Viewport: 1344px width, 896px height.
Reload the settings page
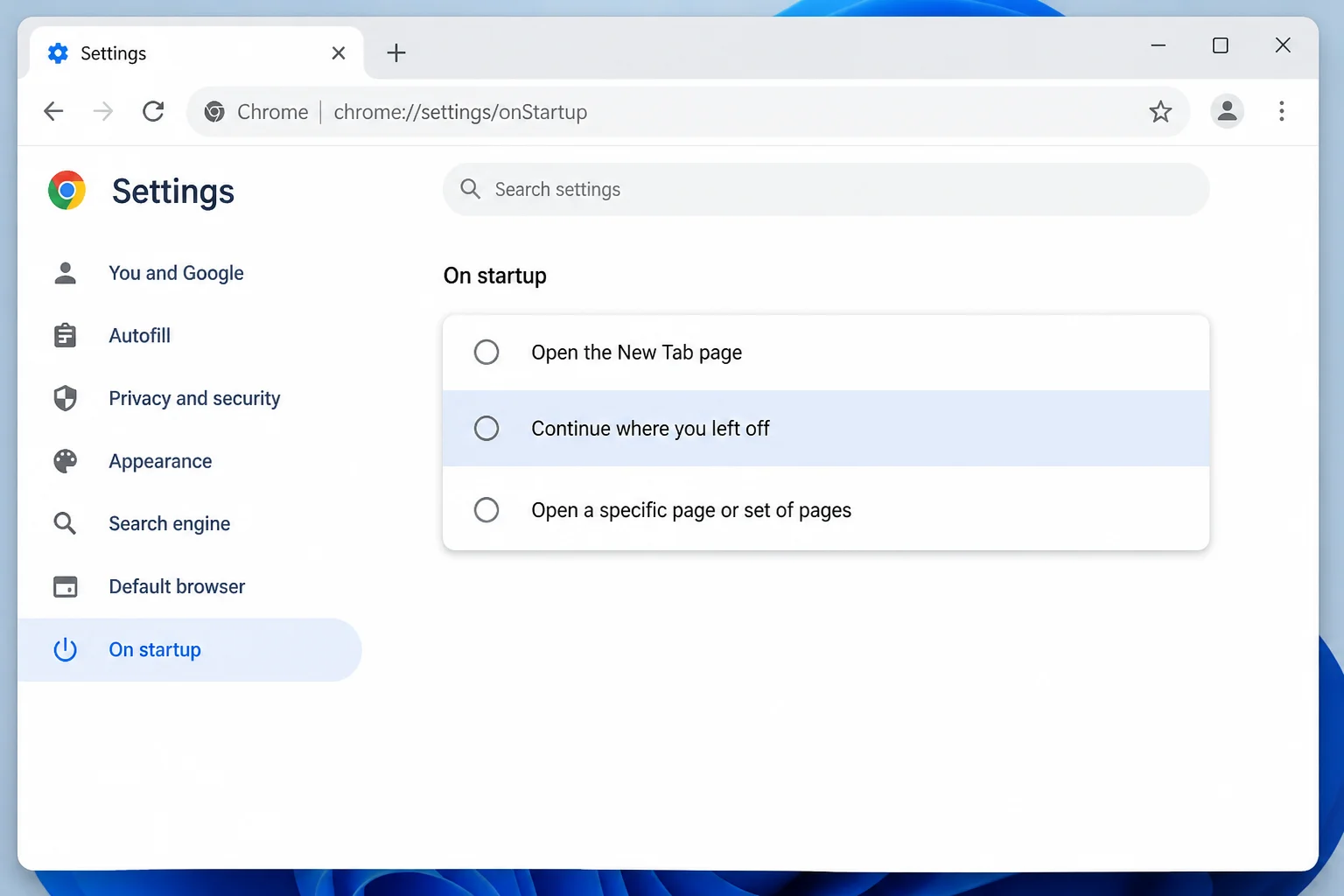coord(153,111)
